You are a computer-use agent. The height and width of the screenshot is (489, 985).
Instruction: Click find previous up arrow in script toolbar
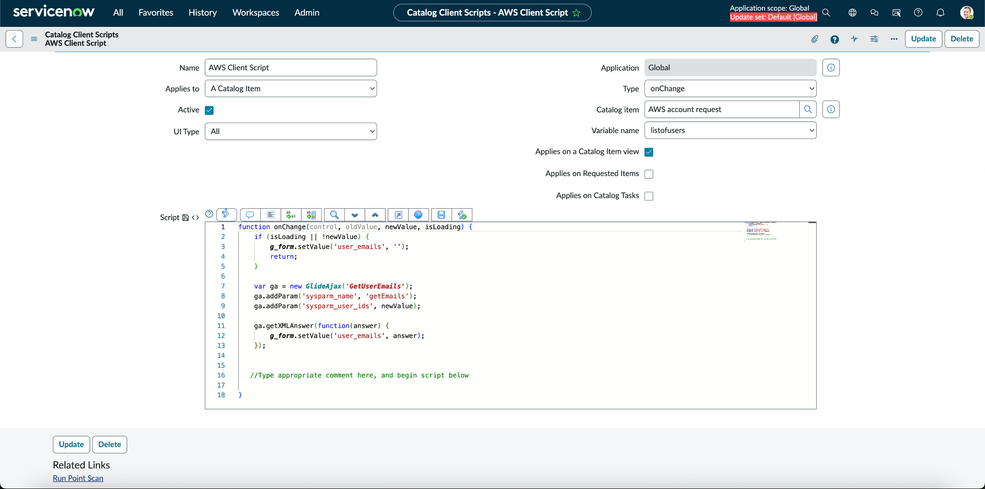click(375, 214)
